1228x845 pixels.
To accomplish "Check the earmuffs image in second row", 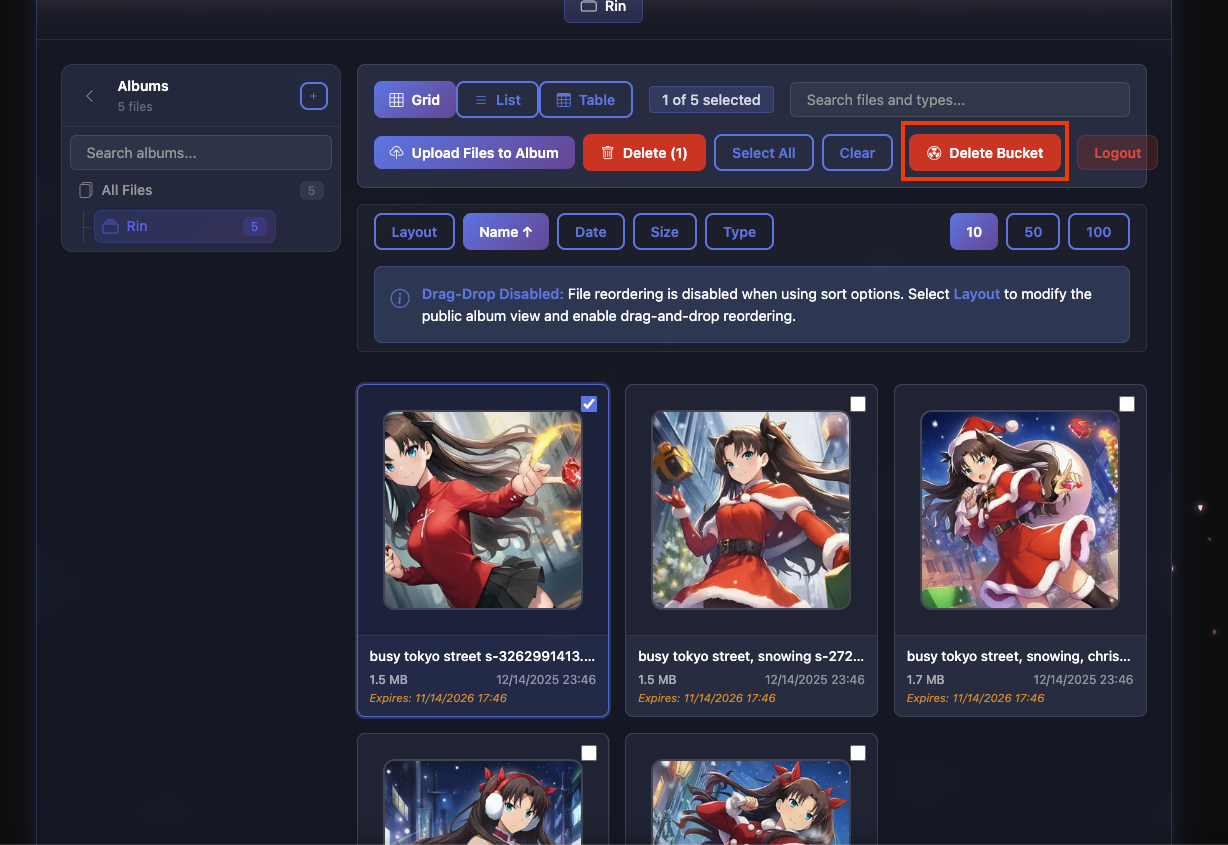I will (589, 753).
